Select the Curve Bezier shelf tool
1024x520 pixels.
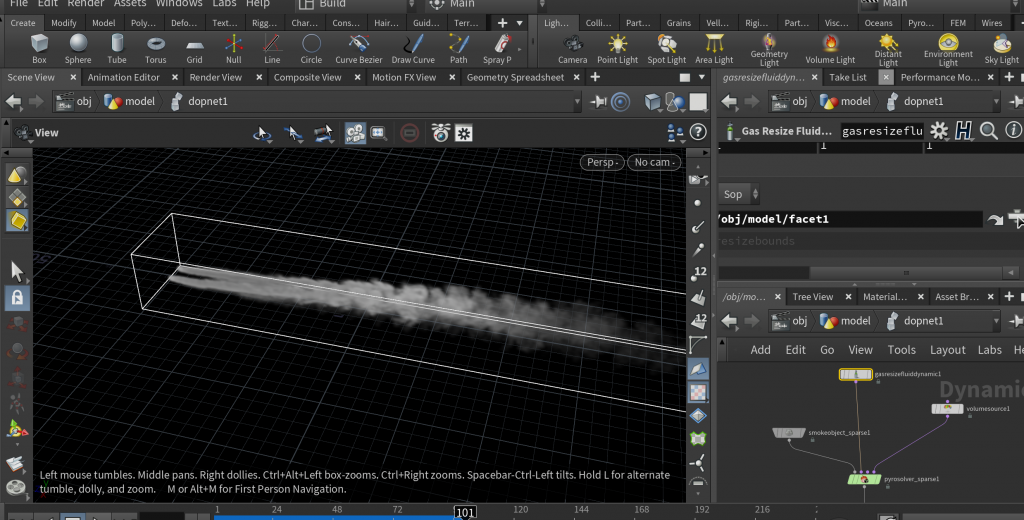click(359, 49)
